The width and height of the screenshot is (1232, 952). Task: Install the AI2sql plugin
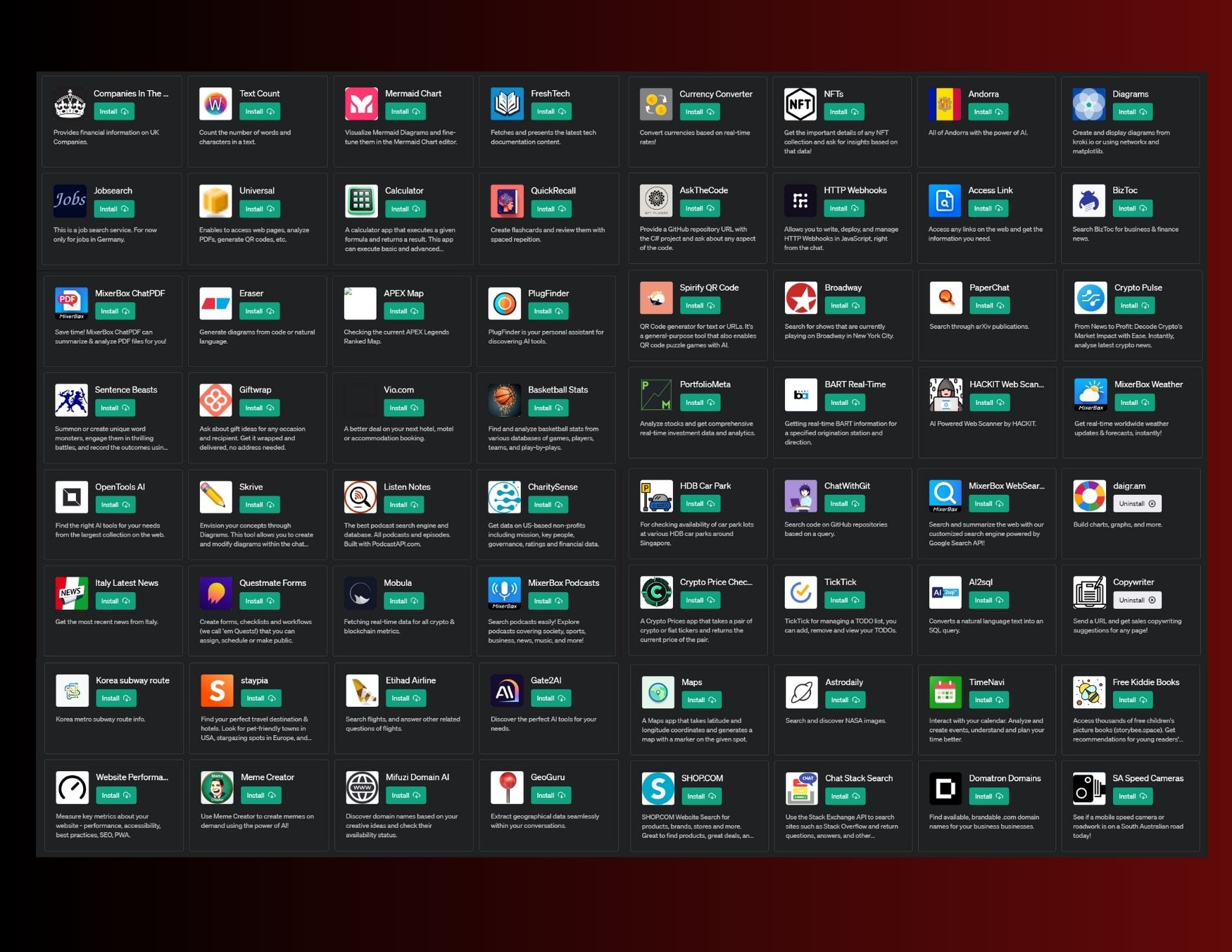tap(989, 600)
